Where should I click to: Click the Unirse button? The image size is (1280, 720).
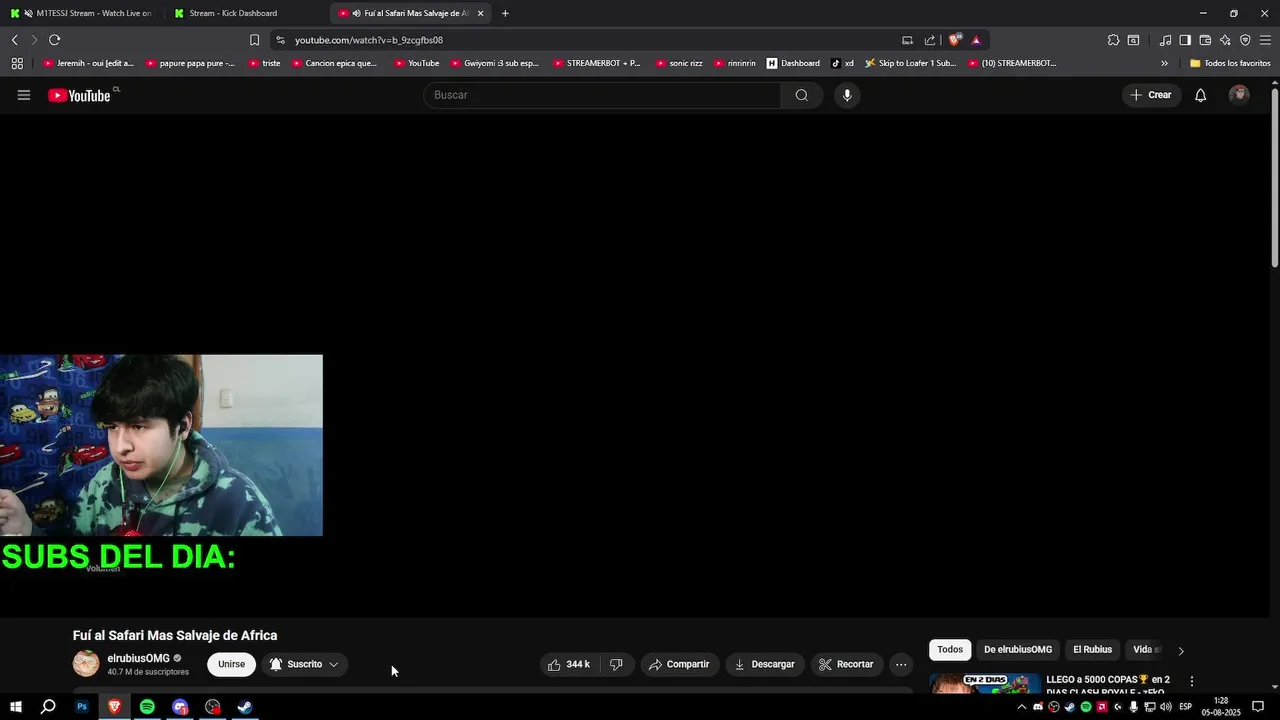point(231,664)
